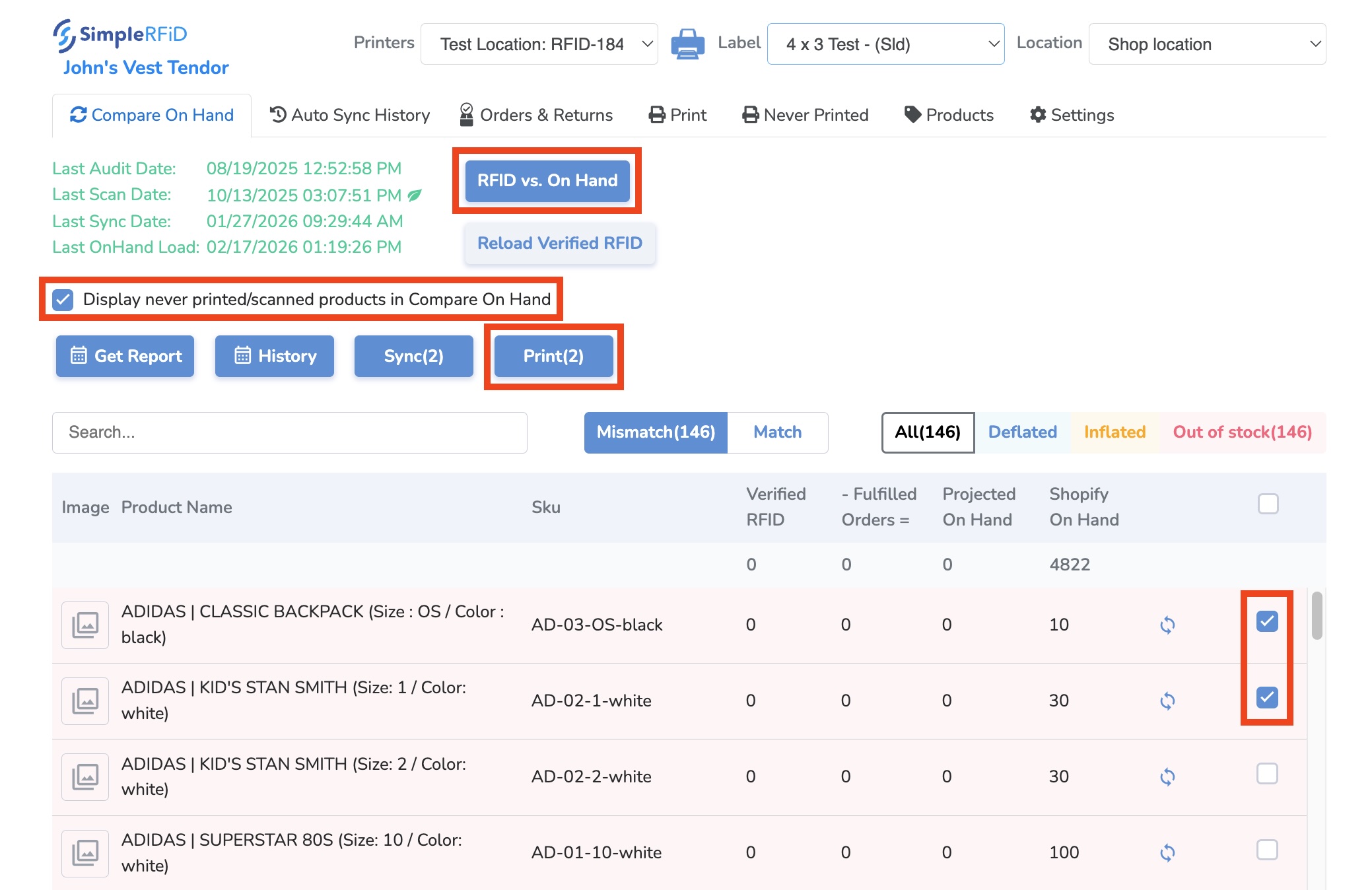The width and height of the screenshot is (1372, 890).
Task: Toggle the select-all header checkbox
Action: pyautogui.click(x=1268, y=504)
